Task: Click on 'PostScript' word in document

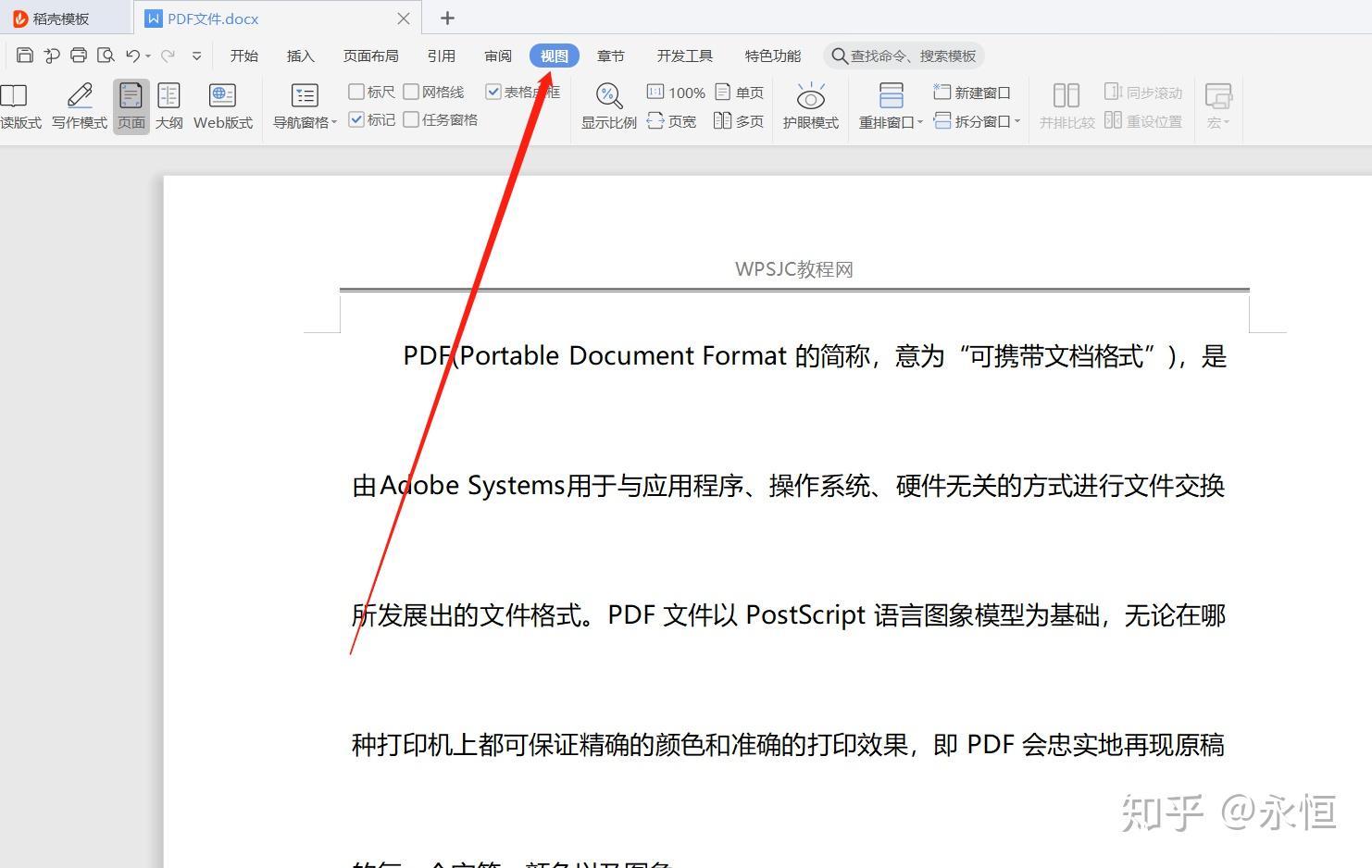Action: point(805,614)
